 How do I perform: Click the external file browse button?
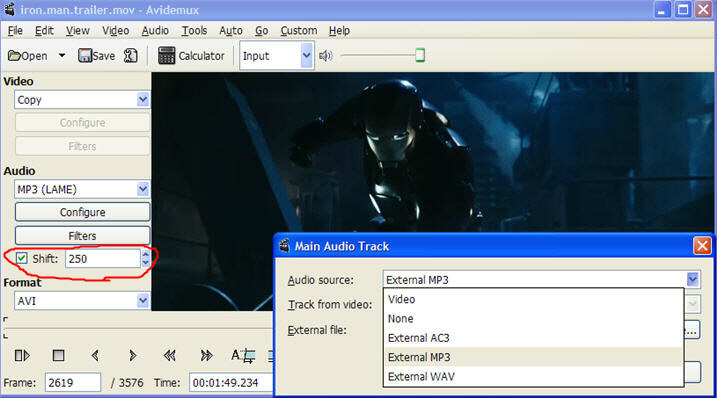[x=693, y=330]
